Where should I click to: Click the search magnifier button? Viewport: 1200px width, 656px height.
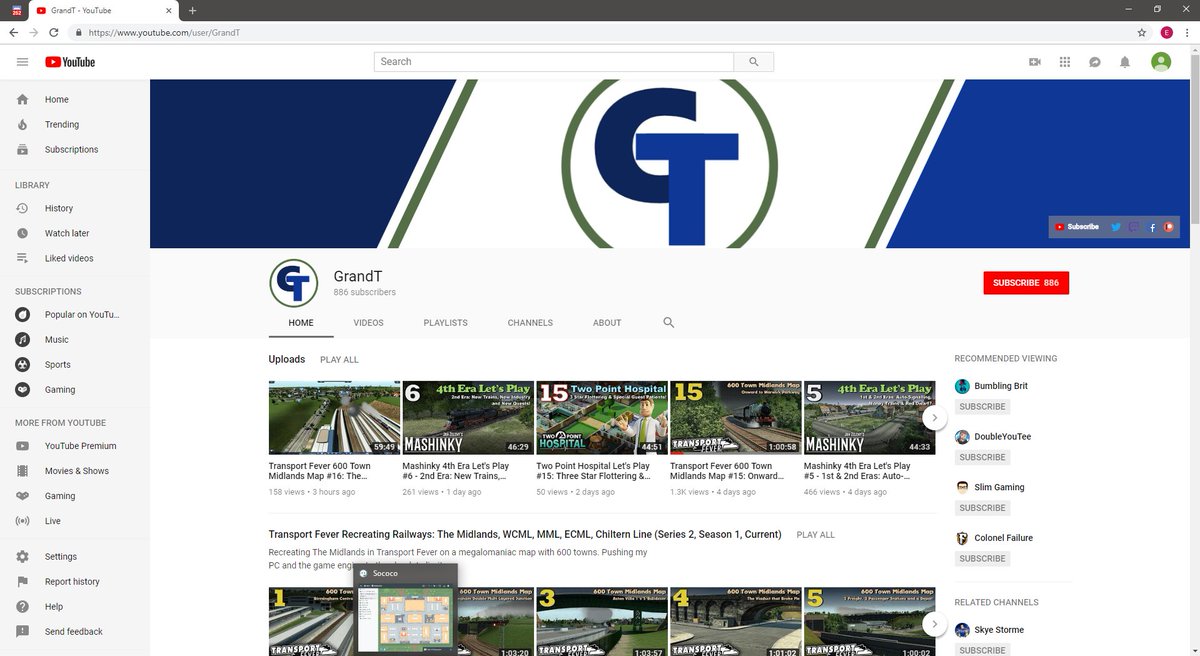pyautogui.click(x=753, y=62)
